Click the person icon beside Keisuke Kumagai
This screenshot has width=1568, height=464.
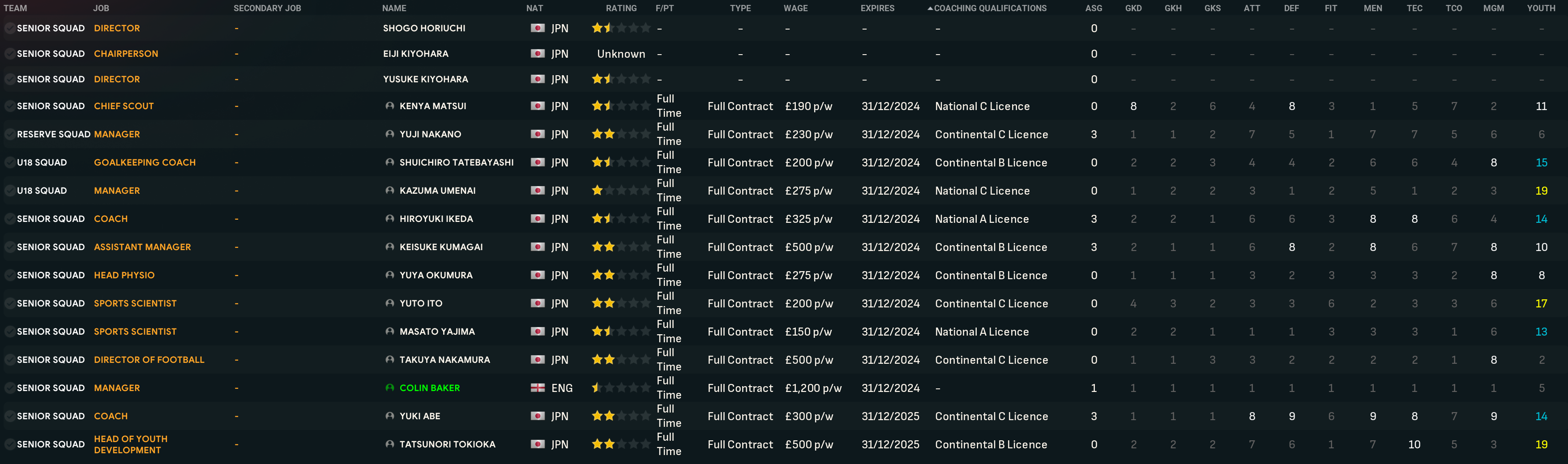(389, 247)
